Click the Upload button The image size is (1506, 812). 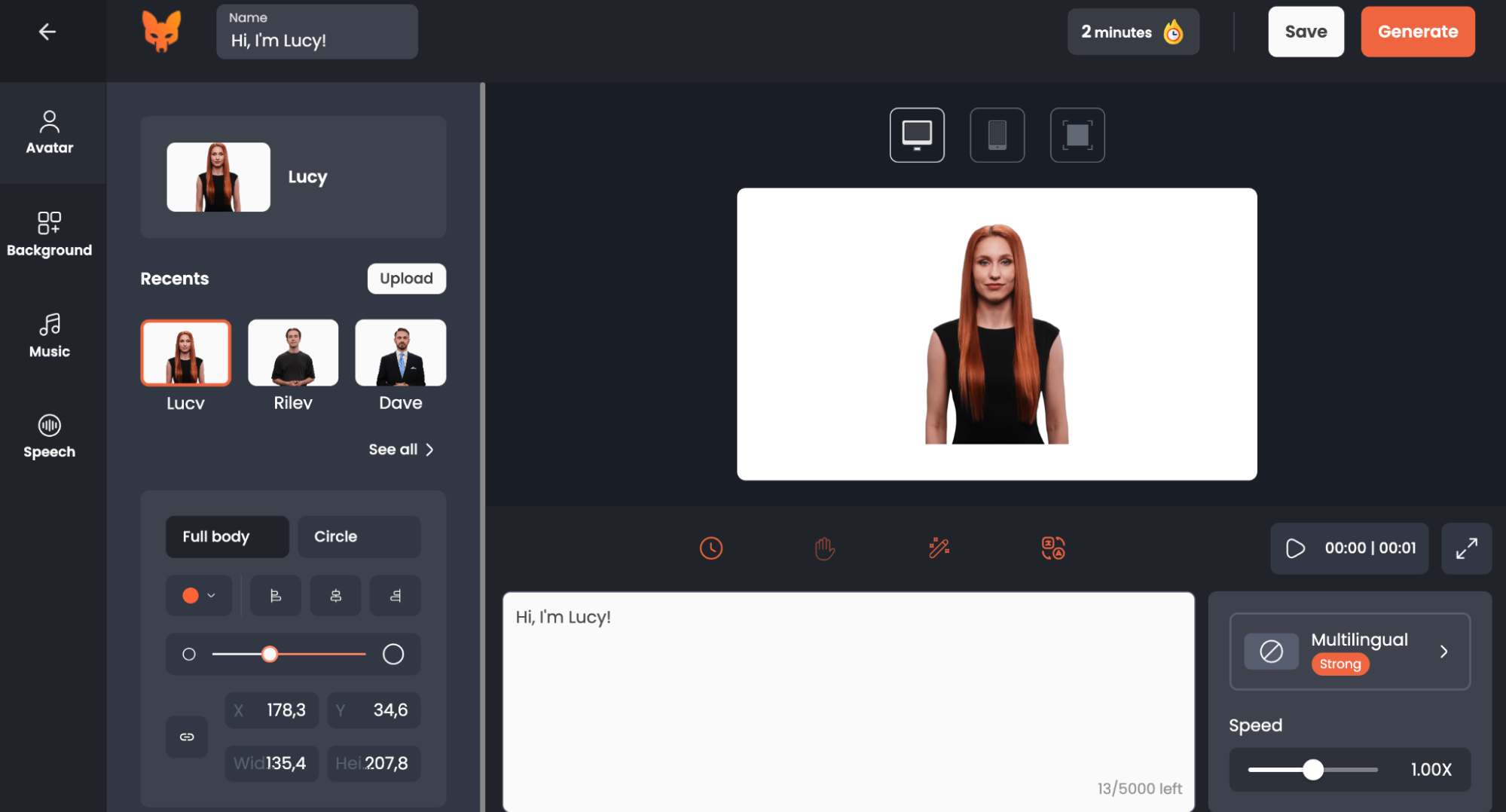coord(407,279)
